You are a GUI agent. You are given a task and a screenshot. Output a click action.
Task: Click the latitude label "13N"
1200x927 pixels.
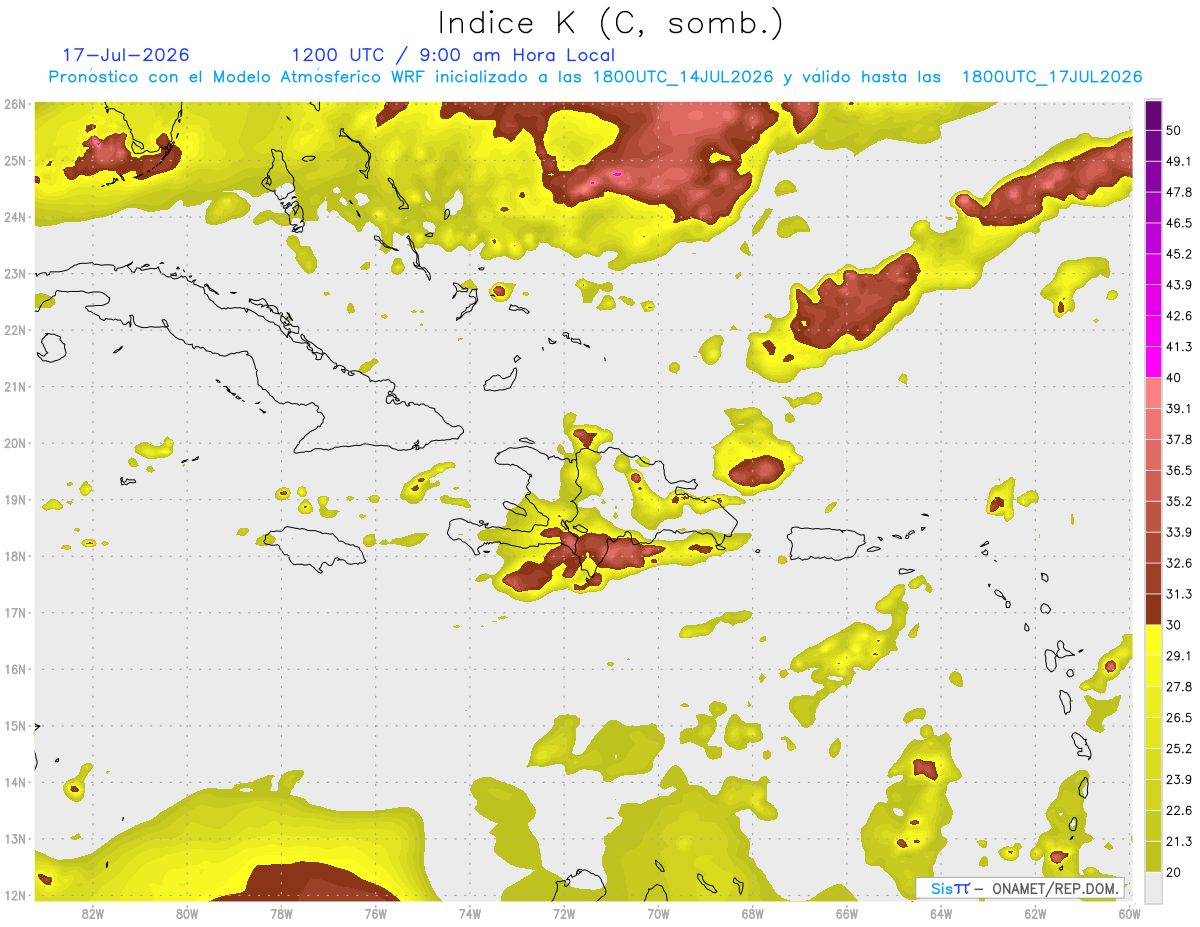pos(14,839)
